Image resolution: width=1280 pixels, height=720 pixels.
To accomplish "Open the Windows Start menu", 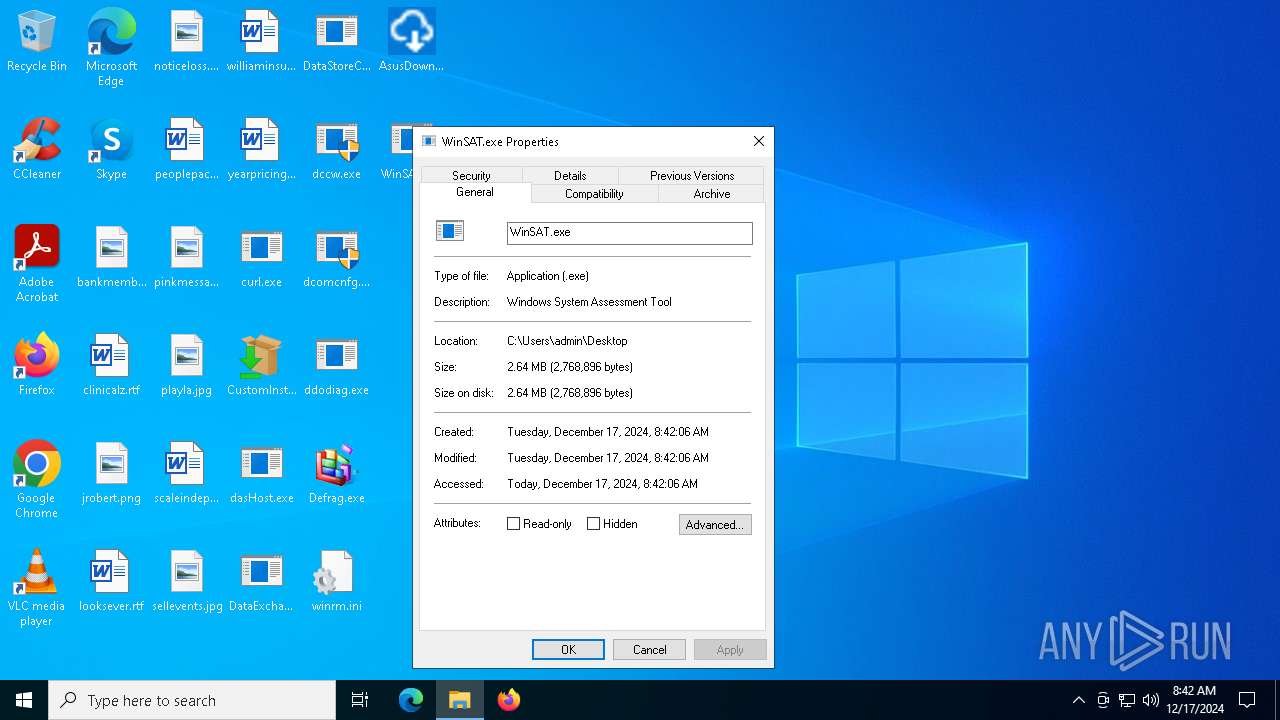I will (24, 700).
